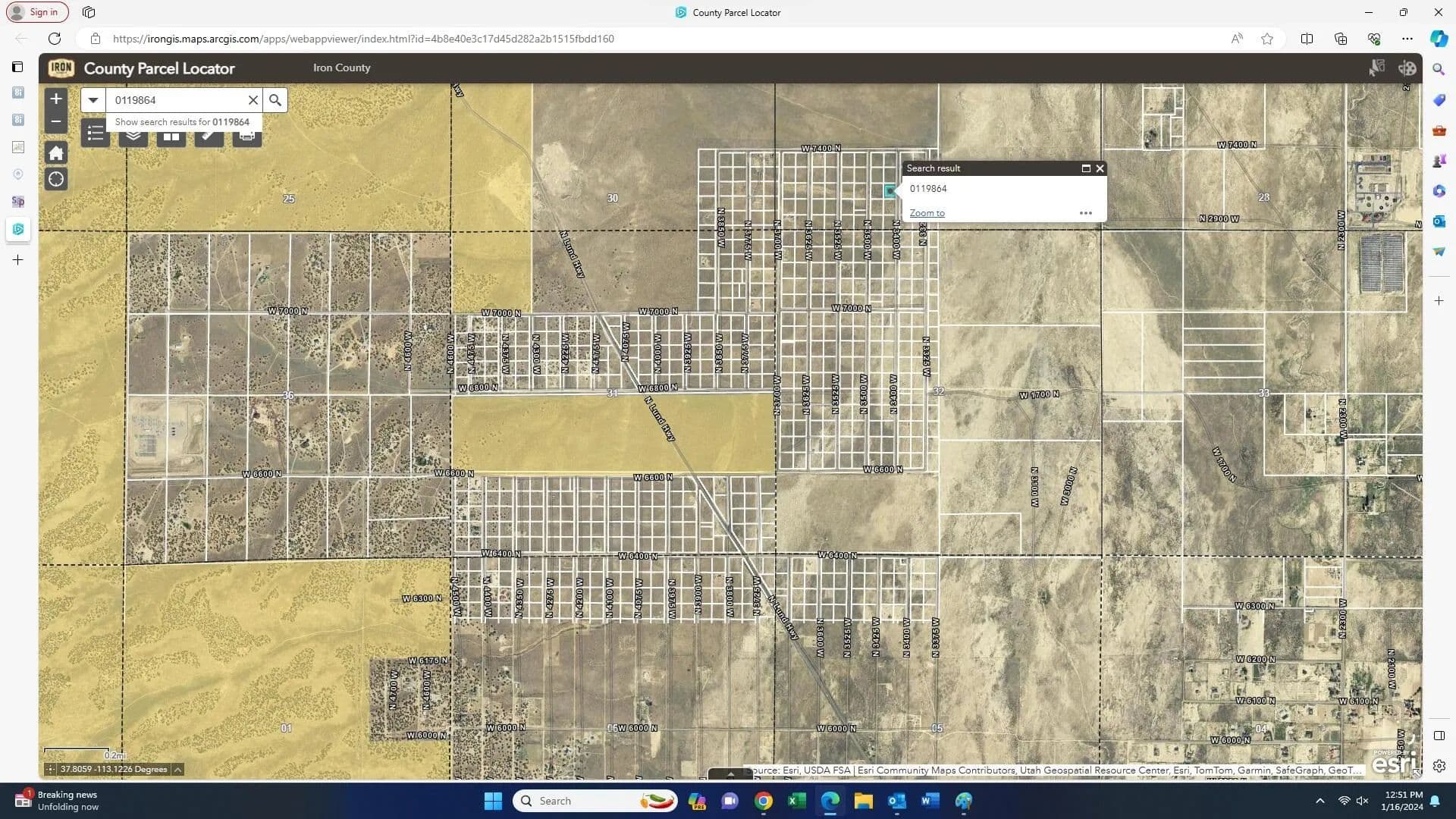Image resolution: width=1456 pixels, height=819 pixels.
Task: Open the Legend widget
Action: tap(96, 134)
